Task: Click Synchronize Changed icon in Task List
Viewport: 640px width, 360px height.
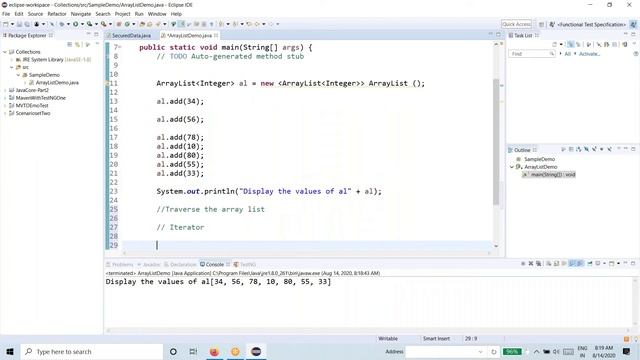Action: click(624, 44)
